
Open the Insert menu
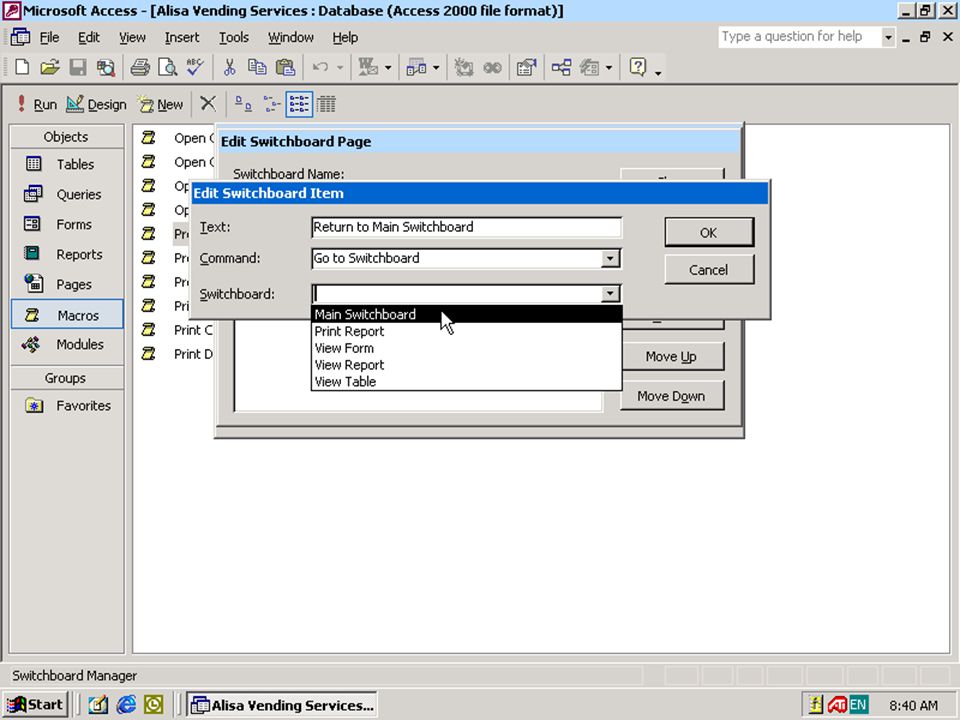(182, 37)
